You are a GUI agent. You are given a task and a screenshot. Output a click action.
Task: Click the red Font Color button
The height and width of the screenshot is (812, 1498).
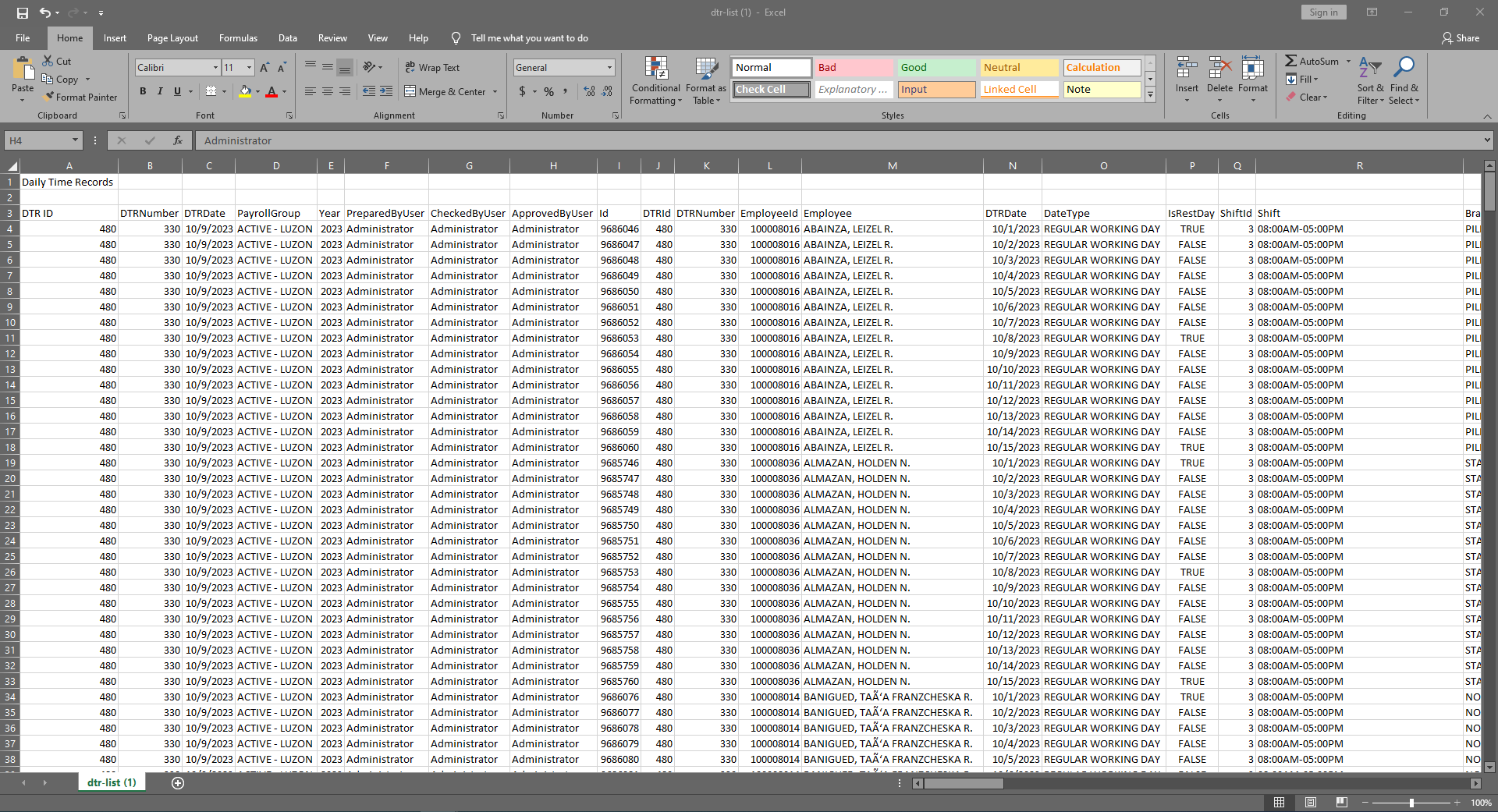point(272,91)
